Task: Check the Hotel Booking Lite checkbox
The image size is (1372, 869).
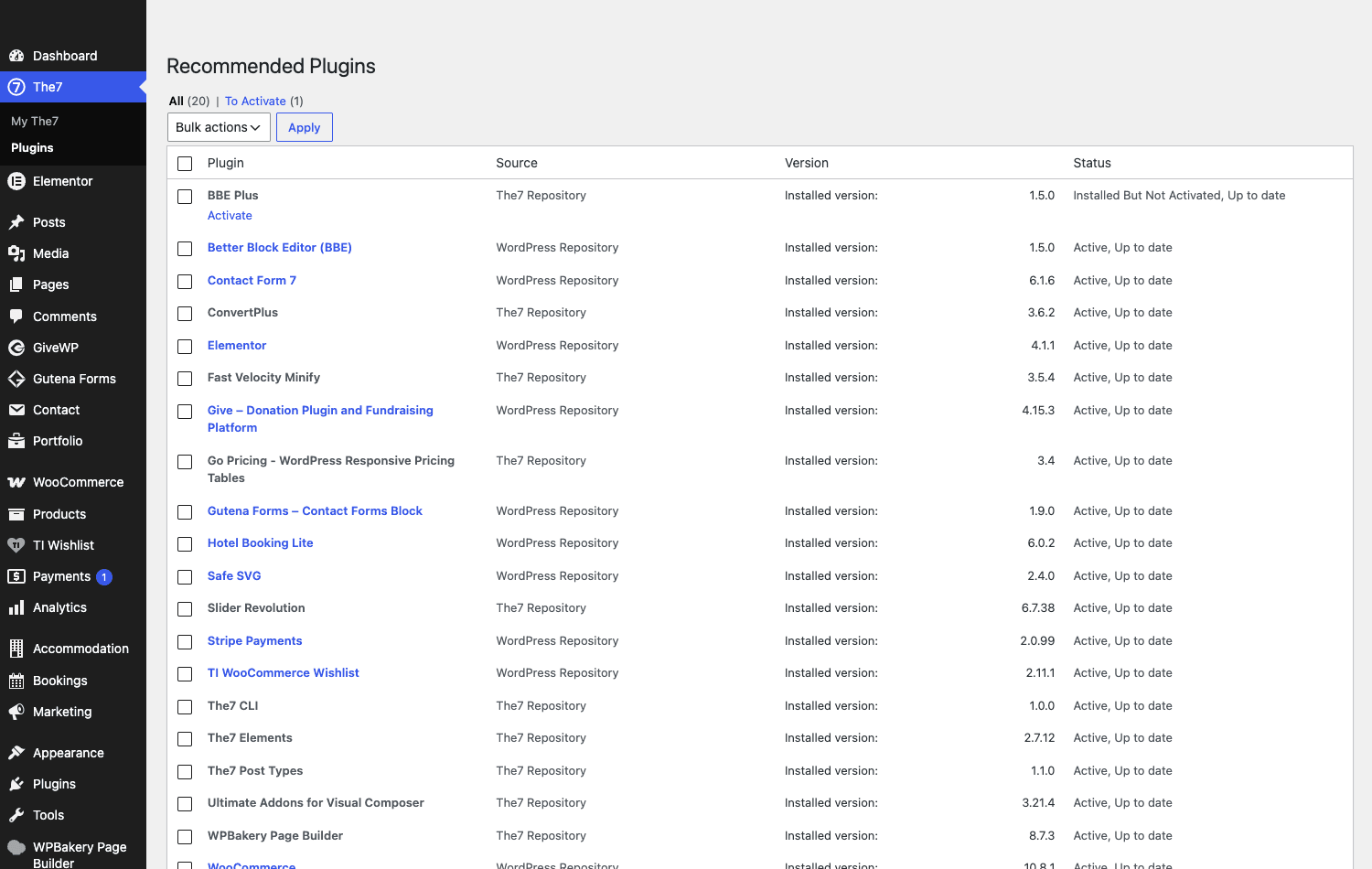Action: click(185, 544)
